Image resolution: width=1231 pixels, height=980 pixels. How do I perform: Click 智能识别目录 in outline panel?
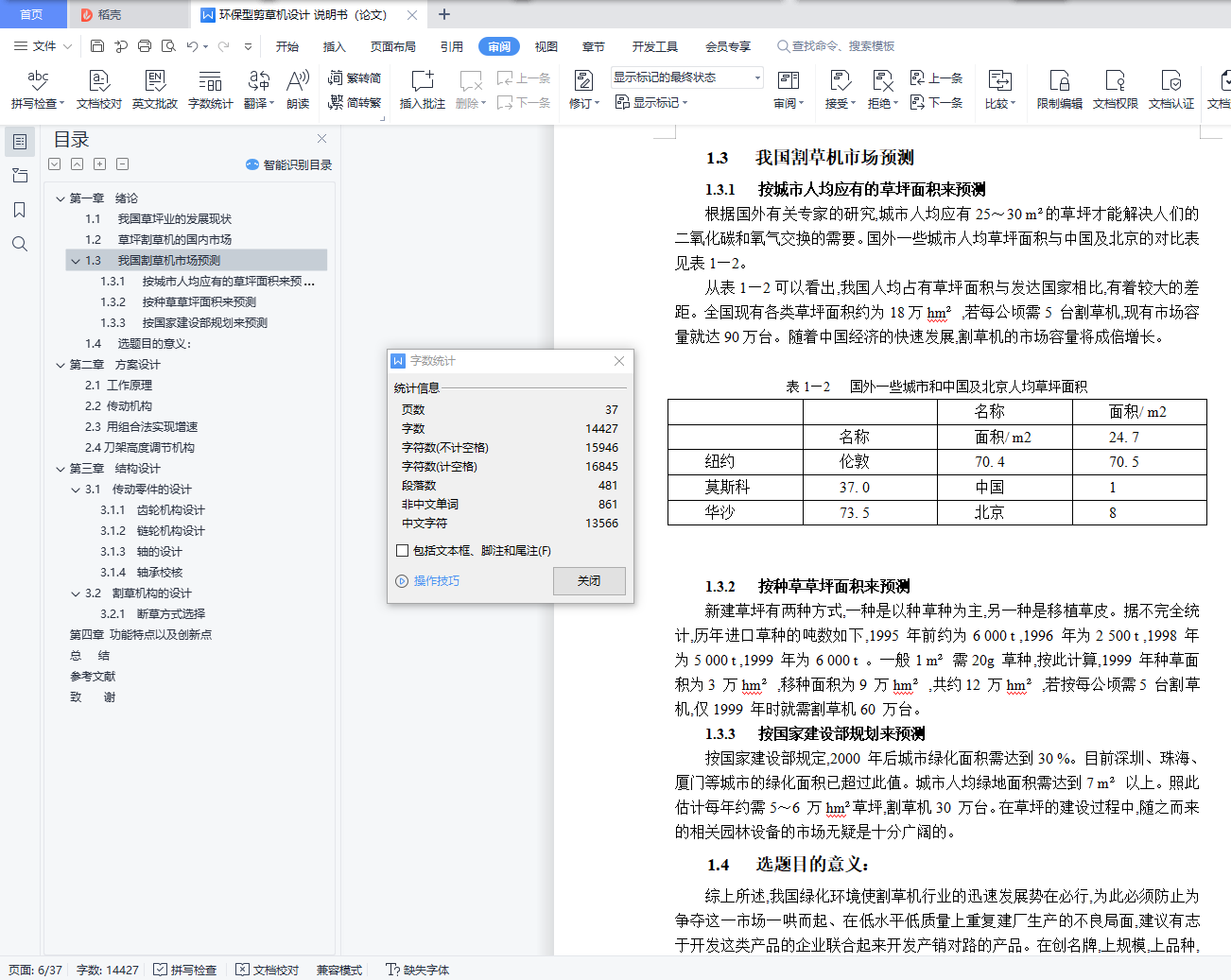coord(289,164)
